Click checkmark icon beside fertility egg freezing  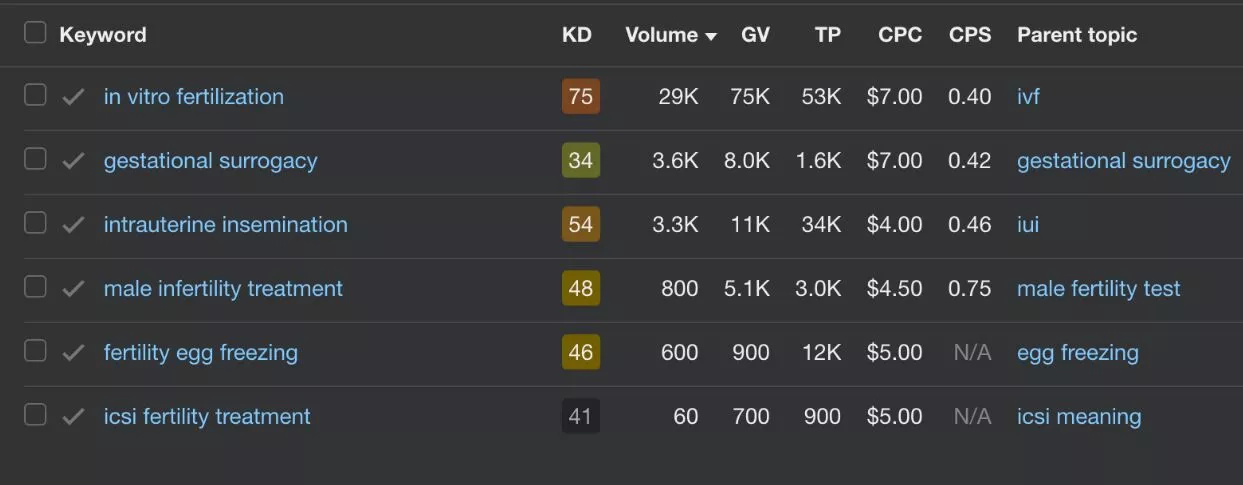click(x=73, y=353)
